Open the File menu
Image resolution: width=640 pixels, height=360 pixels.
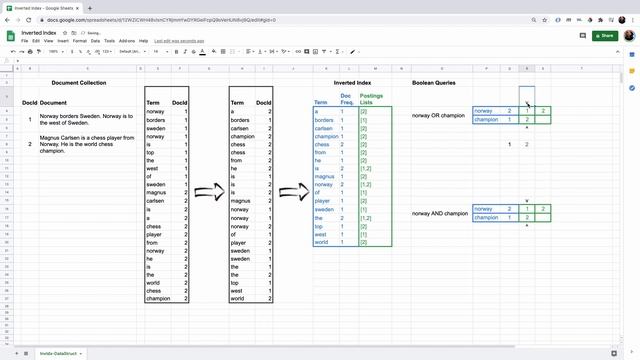coord(24,41)
